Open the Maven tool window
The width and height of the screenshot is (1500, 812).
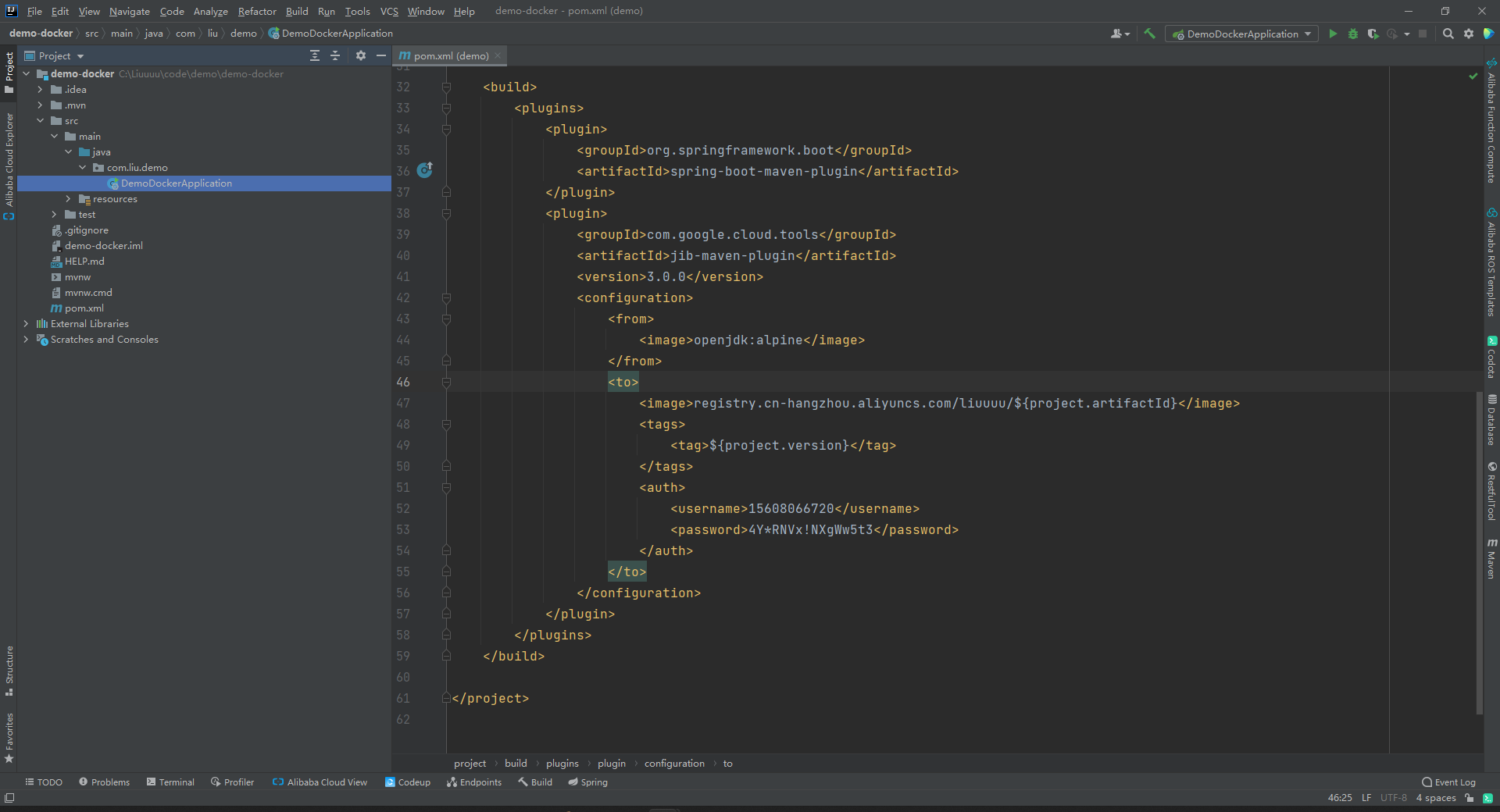tap(1491, 558)
